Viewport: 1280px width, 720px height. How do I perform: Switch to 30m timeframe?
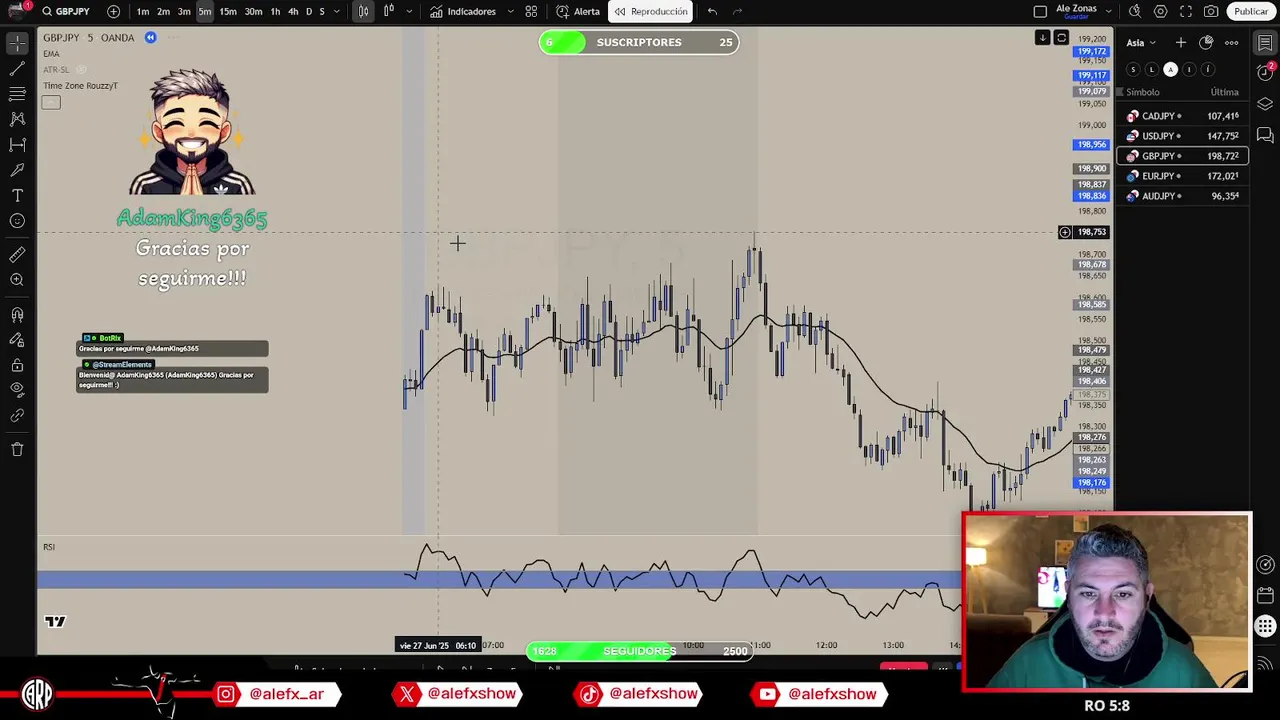254,12
